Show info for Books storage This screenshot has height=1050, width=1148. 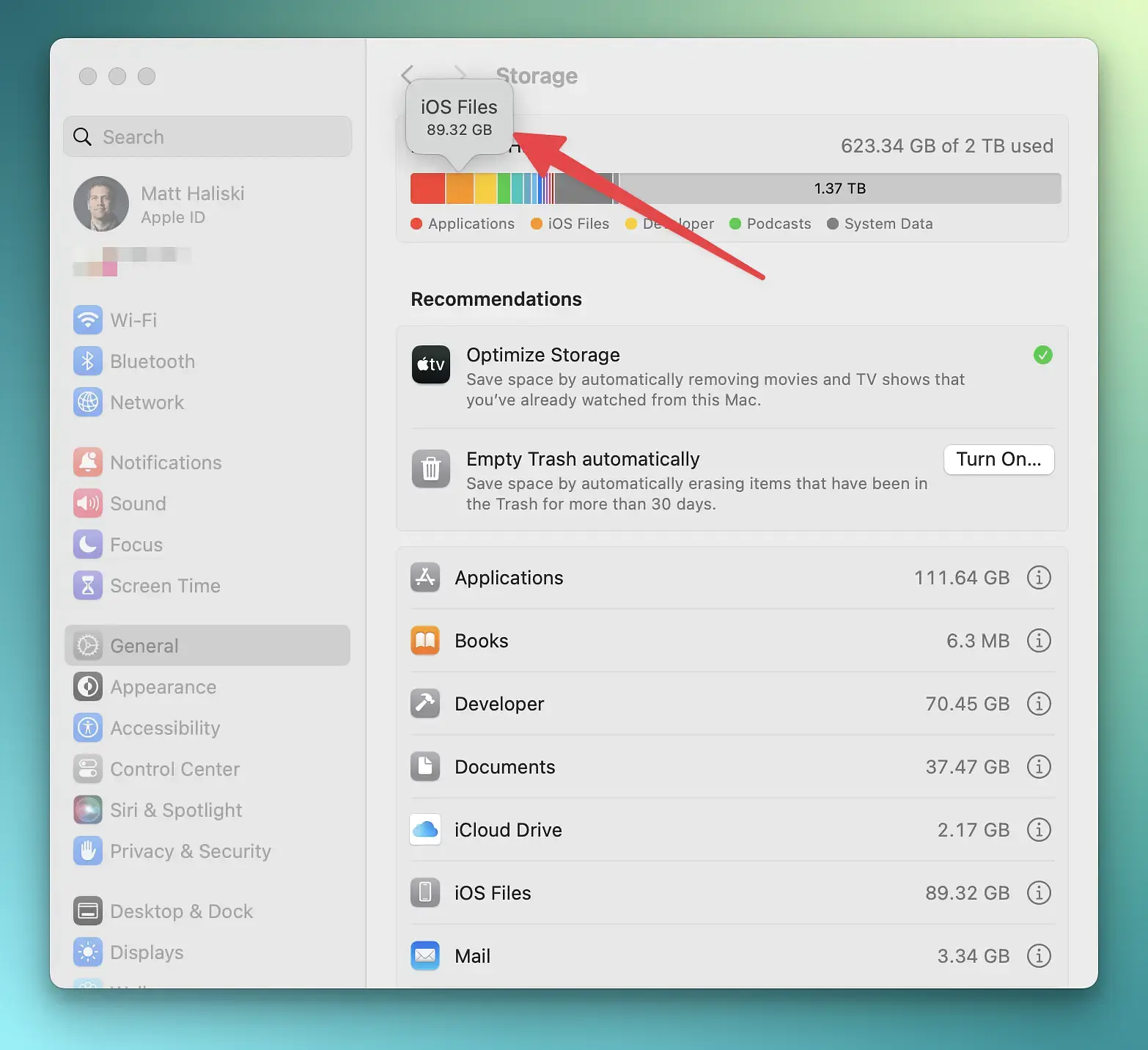click(x=1039, y=640)
